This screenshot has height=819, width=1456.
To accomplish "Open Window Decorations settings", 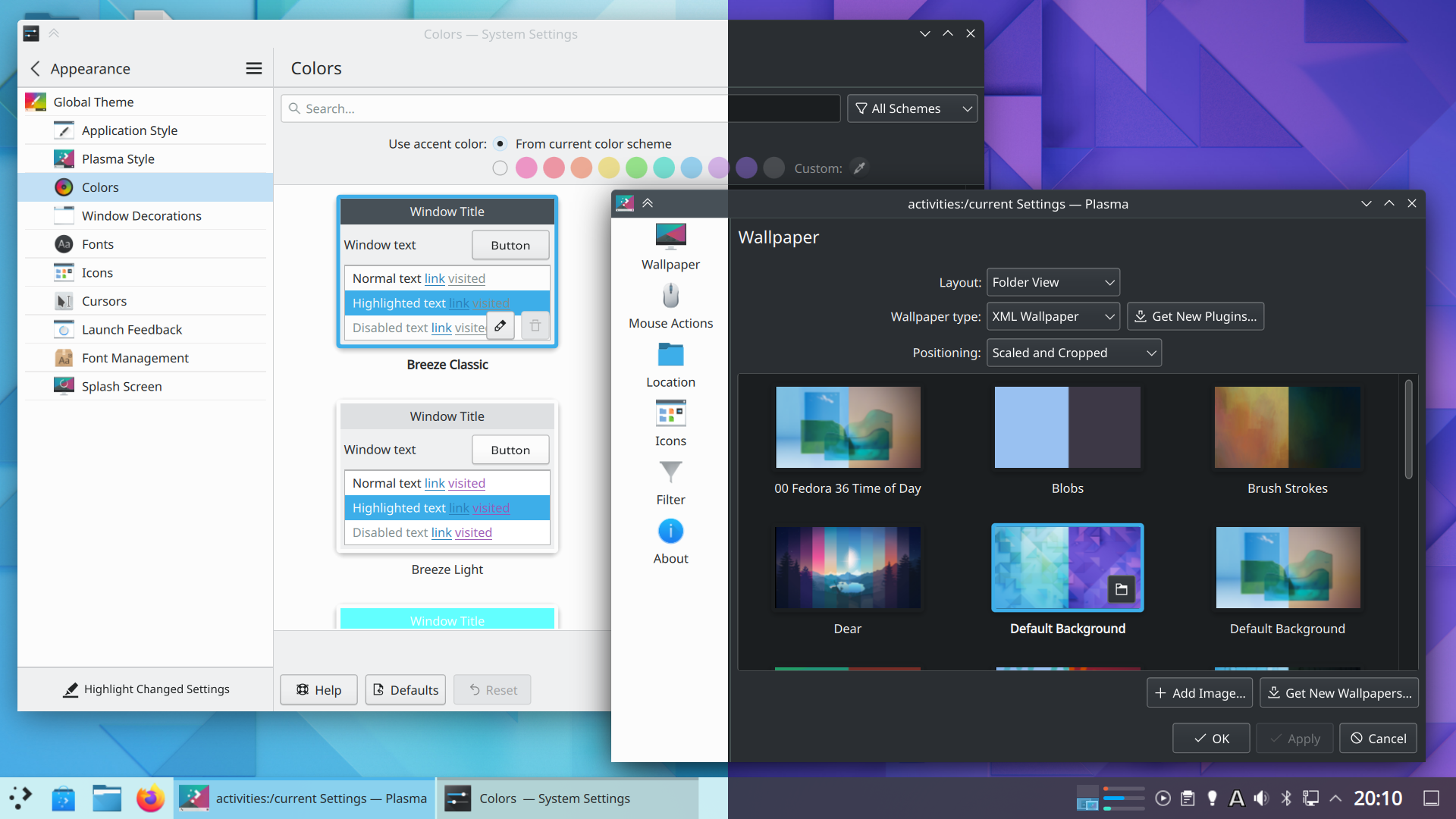I will coord(146,215).
